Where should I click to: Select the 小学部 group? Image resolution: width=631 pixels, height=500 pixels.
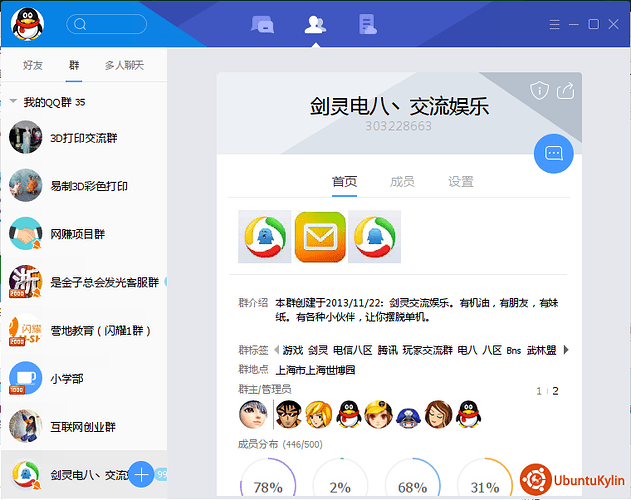(84, 378)
